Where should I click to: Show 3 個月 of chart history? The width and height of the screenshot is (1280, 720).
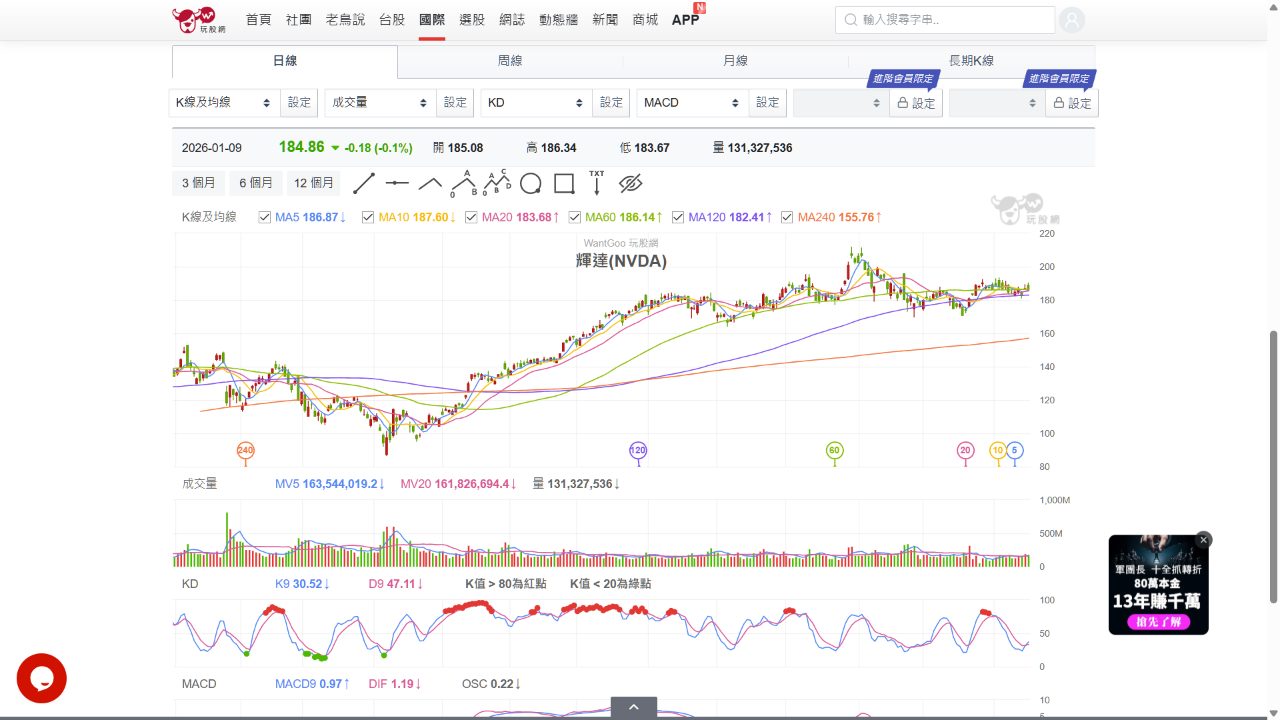tap(197, 182)
